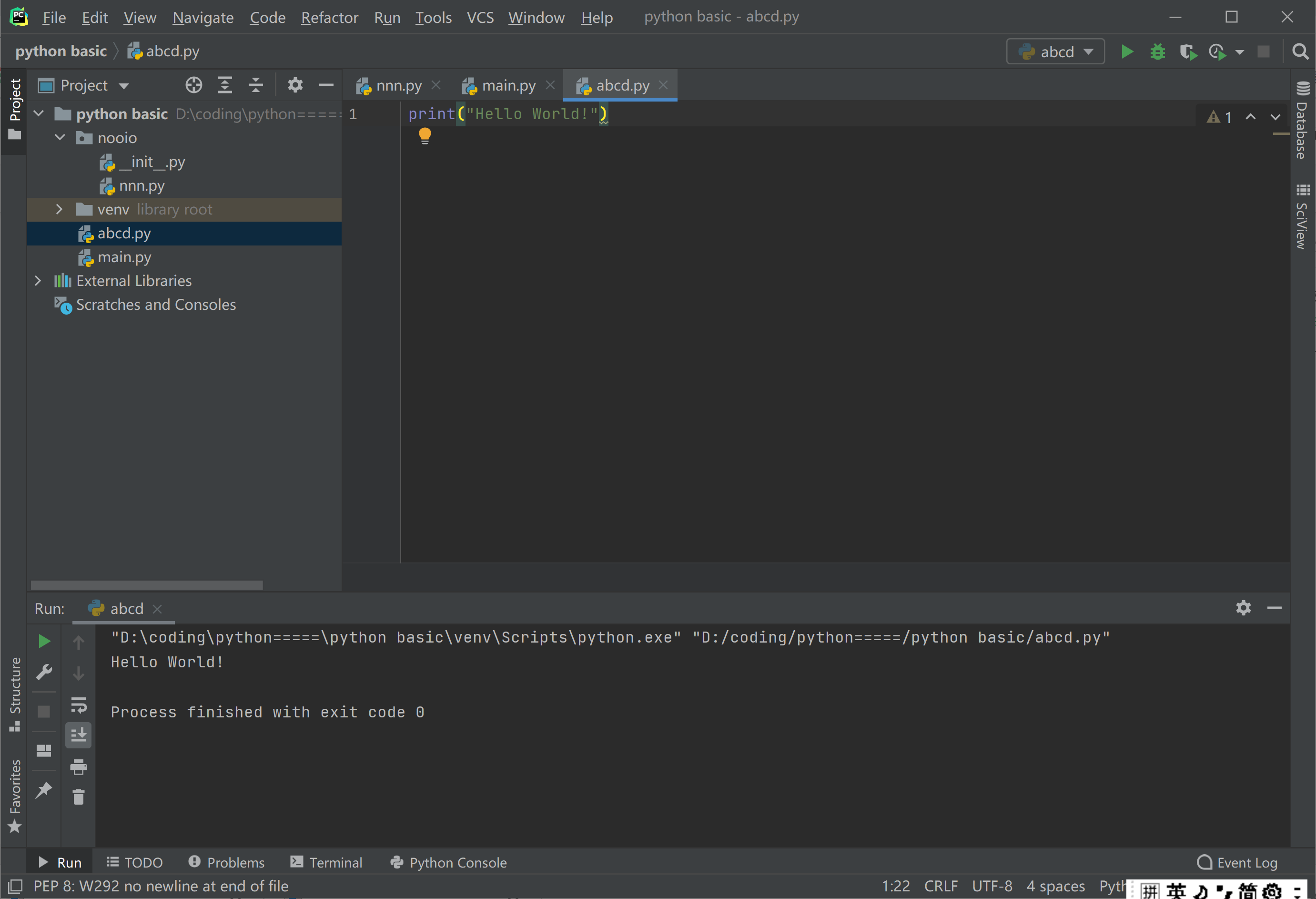Toggle soft-wrap in Run console
Viewport: 1316px width, 899px height.
coord(79,705)
